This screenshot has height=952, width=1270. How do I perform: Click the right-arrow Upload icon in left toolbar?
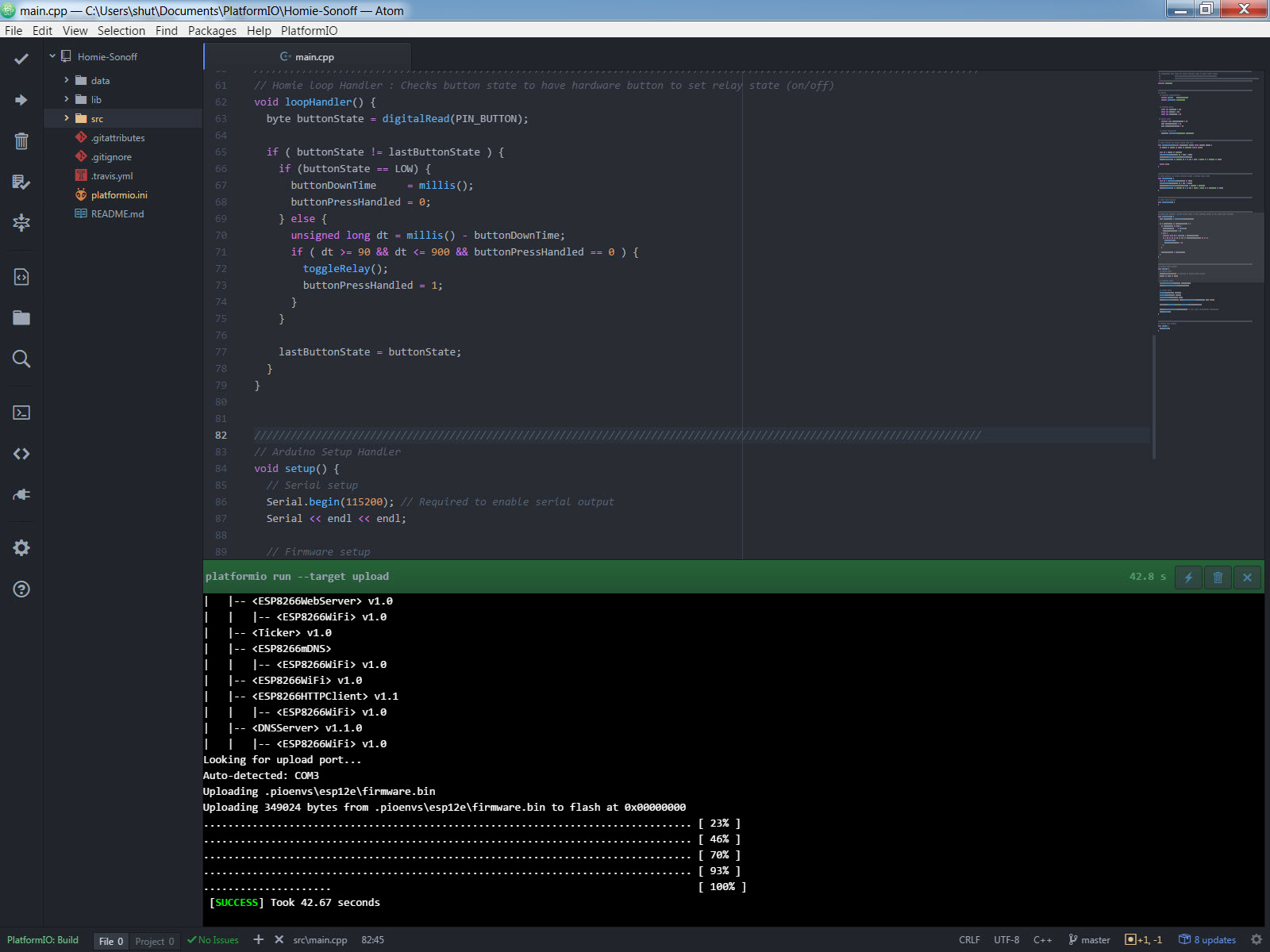point(21,100)
